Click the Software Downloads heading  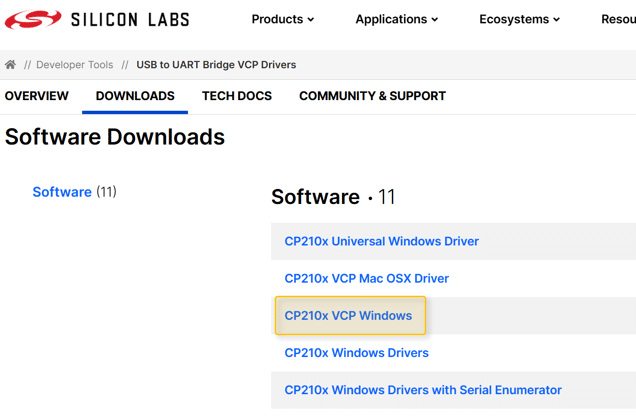tap(115, 137)
